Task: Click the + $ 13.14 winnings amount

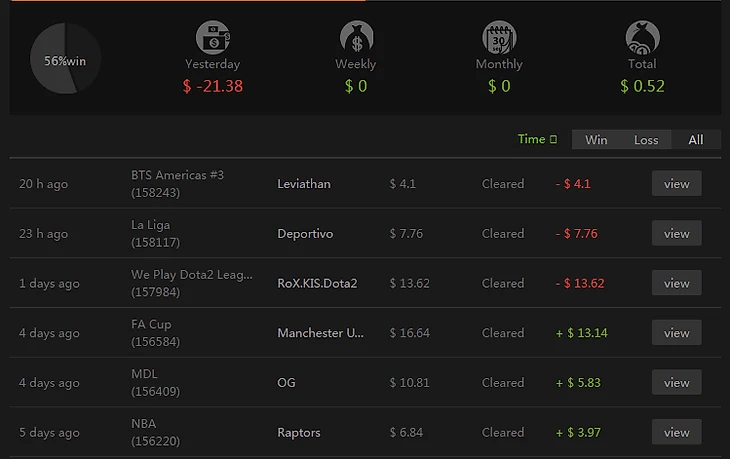Action: [582, 333]
